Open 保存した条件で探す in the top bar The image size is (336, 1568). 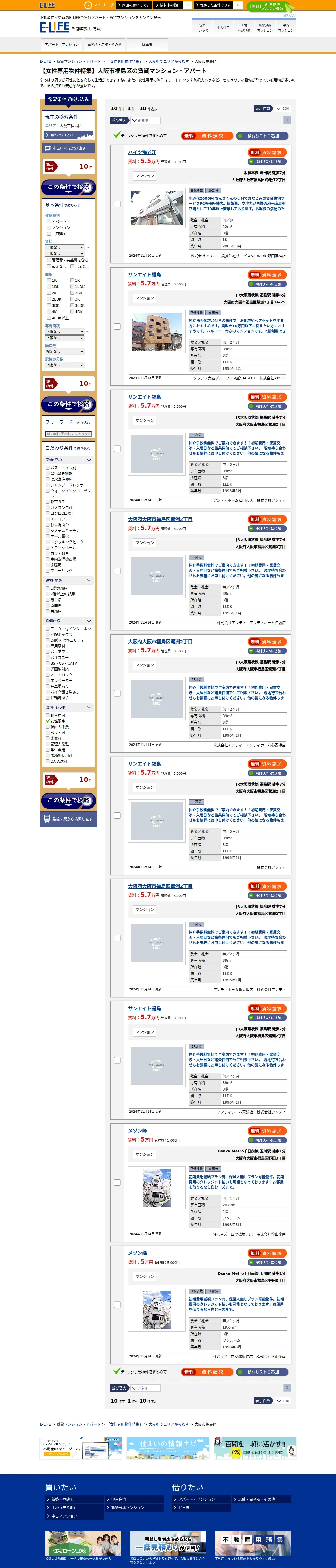[x=218, y=5]
